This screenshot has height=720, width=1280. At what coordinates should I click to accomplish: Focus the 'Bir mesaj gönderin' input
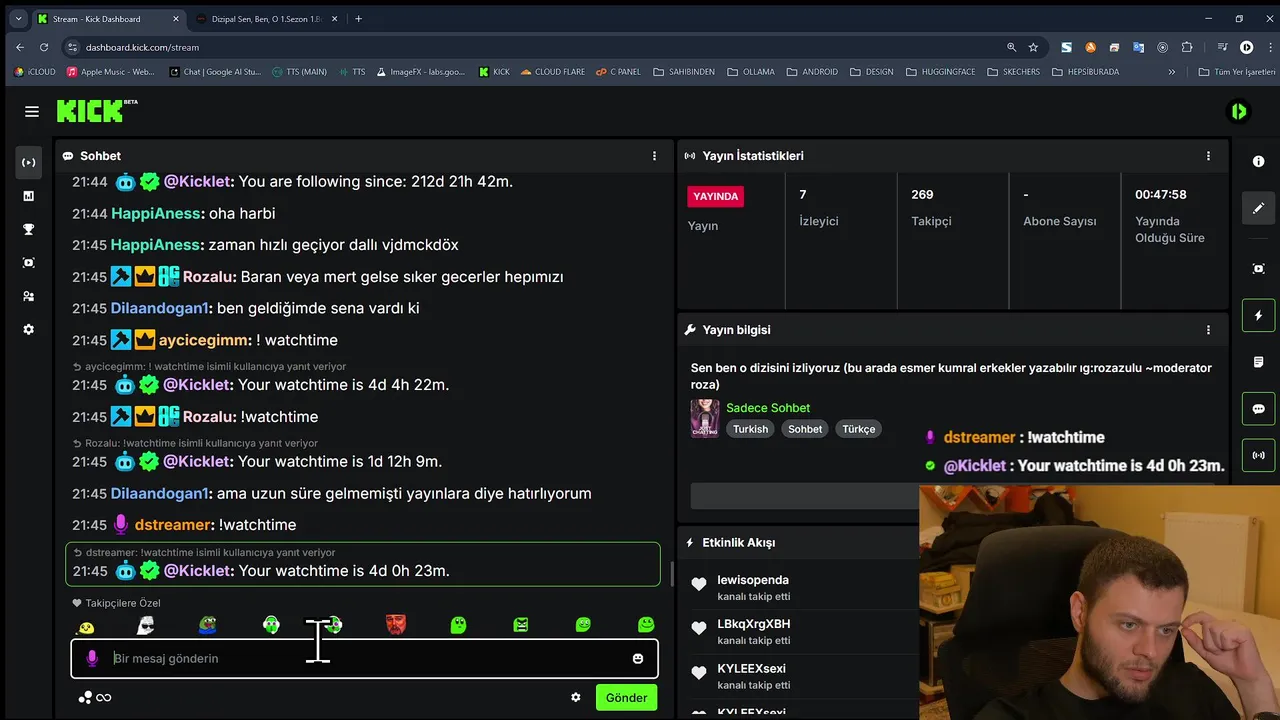pyautogui.click(x=364, y=658)
